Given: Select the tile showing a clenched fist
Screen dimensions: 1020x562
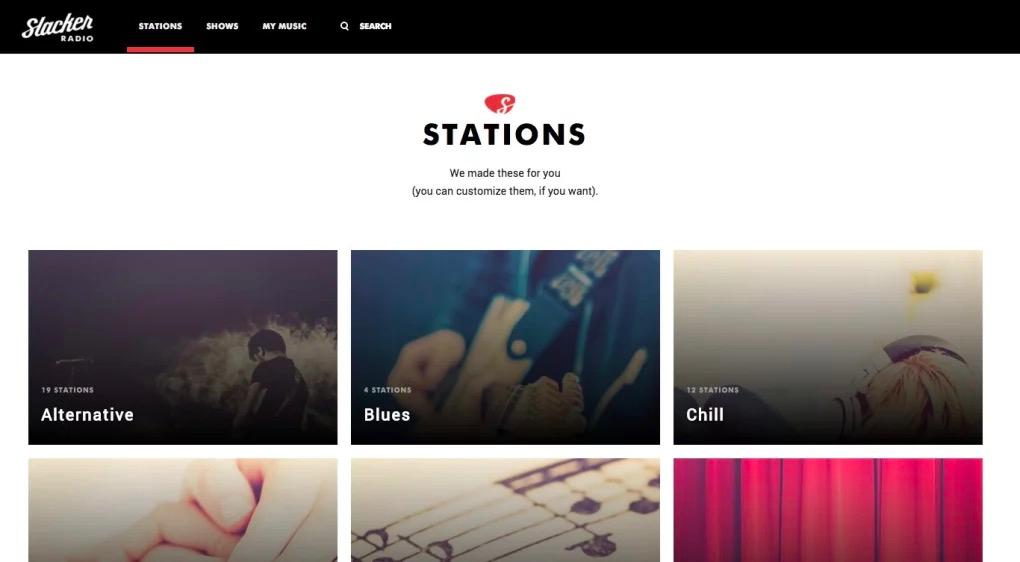Looking at the screenshot, I should coord(183,511).
